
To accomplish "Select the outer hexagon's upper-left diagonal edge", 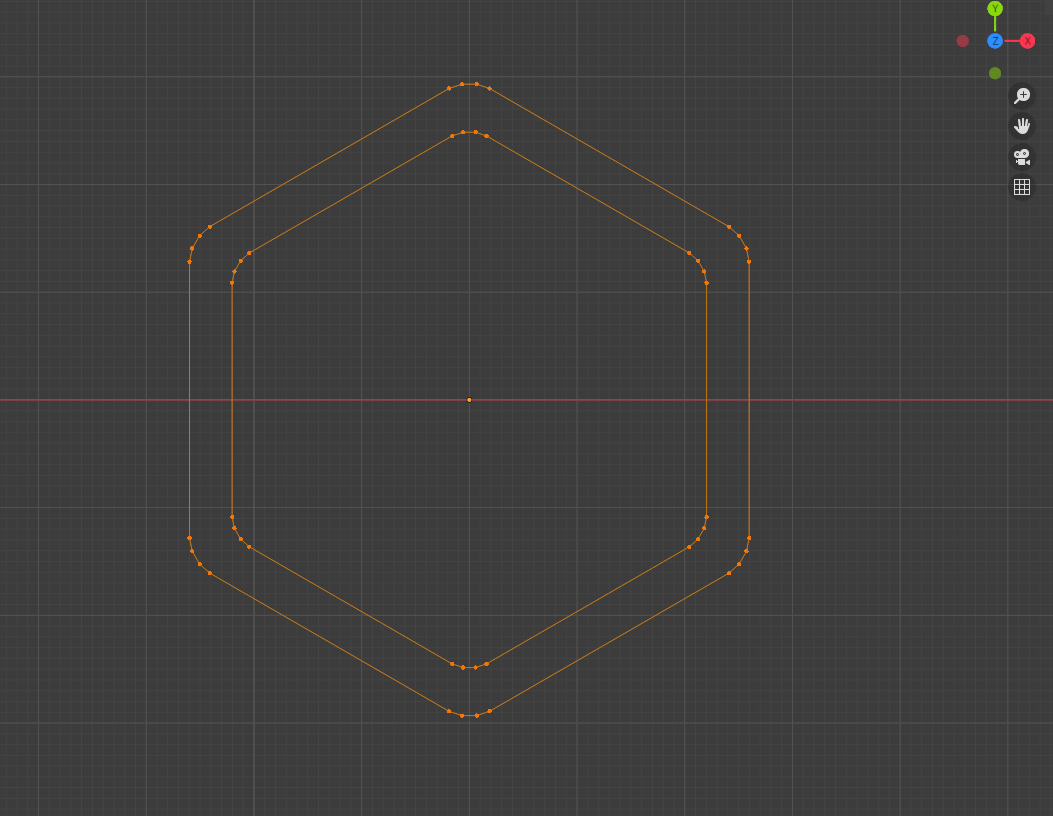I will click(x=329, y=158).
